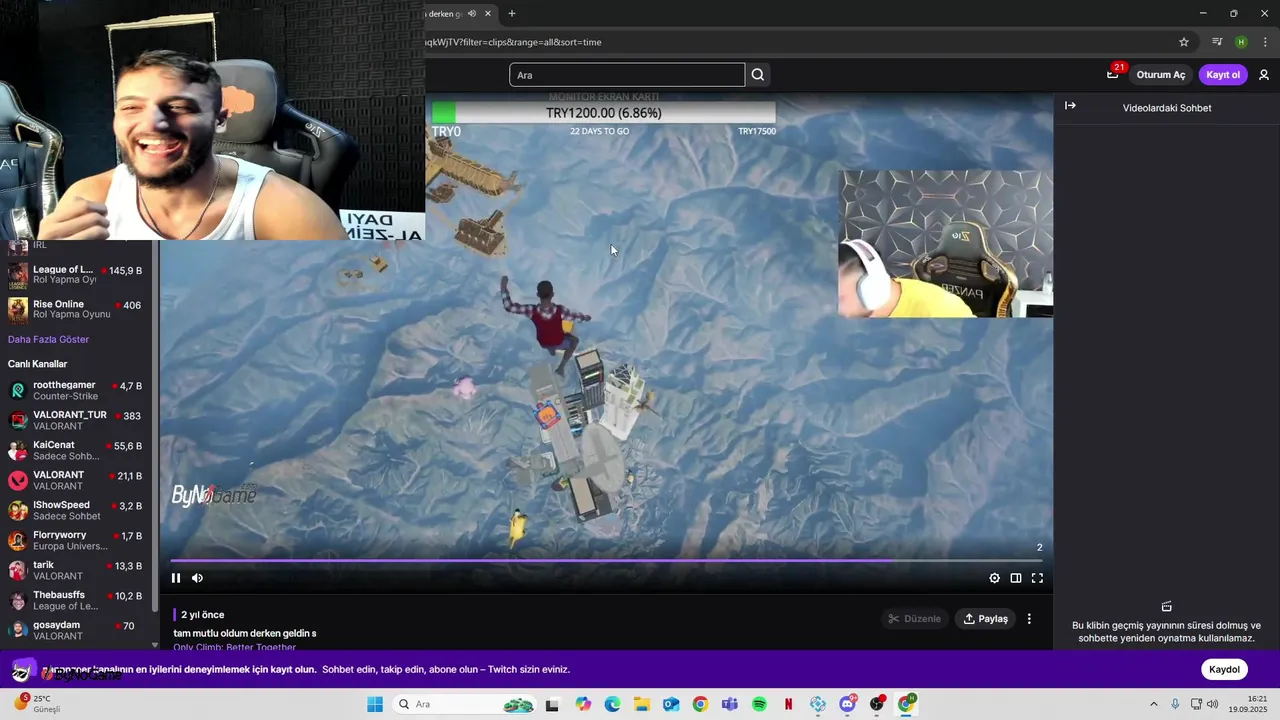Open Chrome media control icon

click(x=1217, y=42)
